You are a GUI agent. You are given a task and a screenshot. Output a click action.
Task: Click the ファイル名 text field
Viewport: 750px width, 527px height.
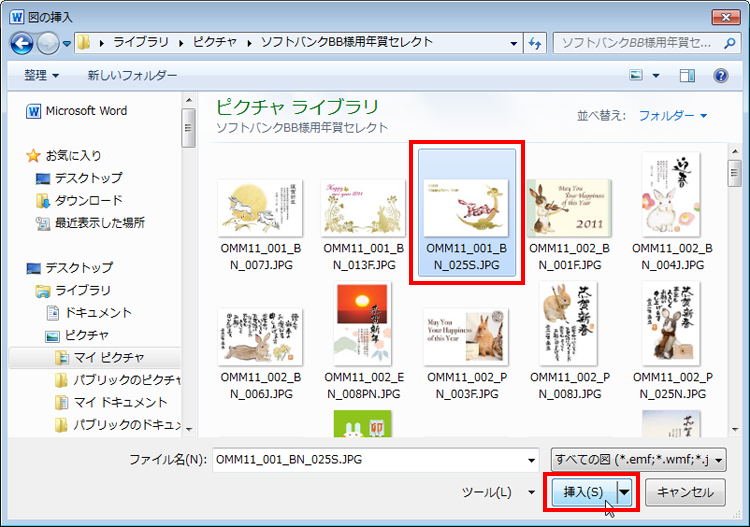(x=368, y=460)
